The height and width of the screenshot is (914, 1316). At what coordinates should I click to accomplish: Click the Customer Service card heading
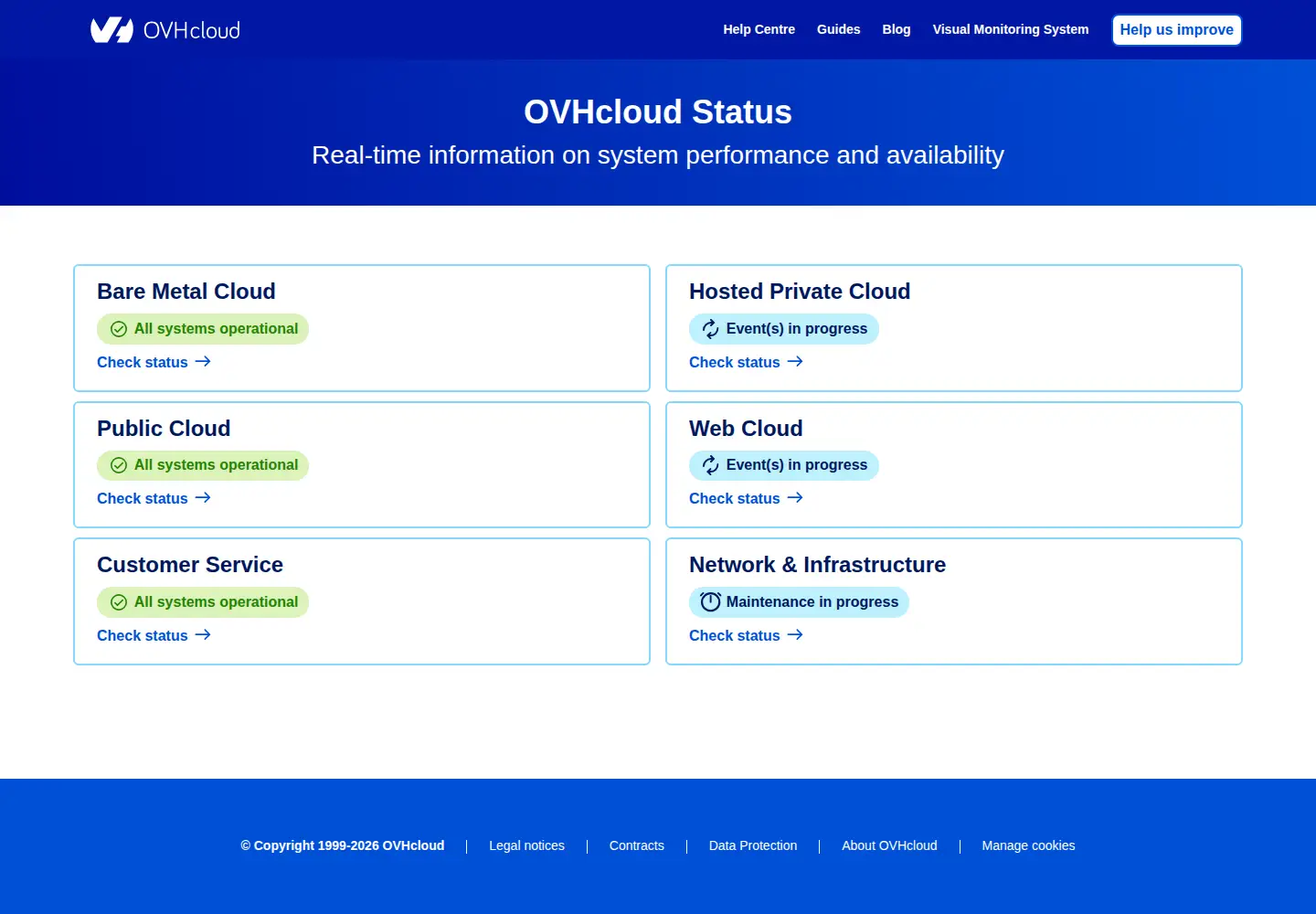[x=190, y=565]
